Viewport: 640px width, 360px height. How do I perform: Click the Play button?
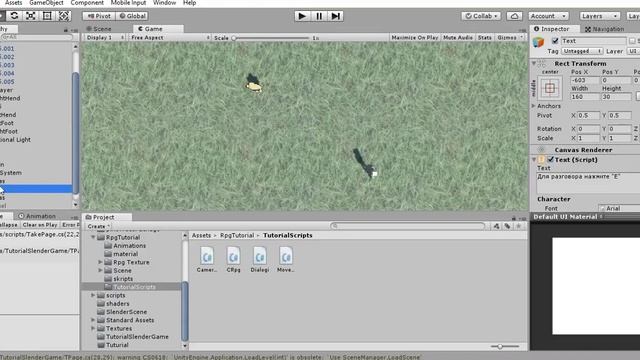pyautogui.click(x=302, y=16)
